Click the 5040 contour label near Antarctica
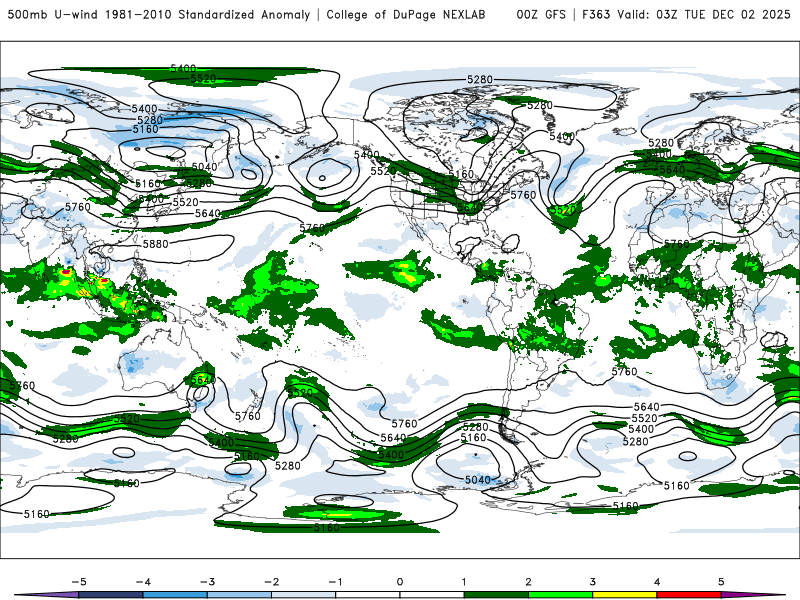Screen dimensions: 800x600 (x=478, y=480)
